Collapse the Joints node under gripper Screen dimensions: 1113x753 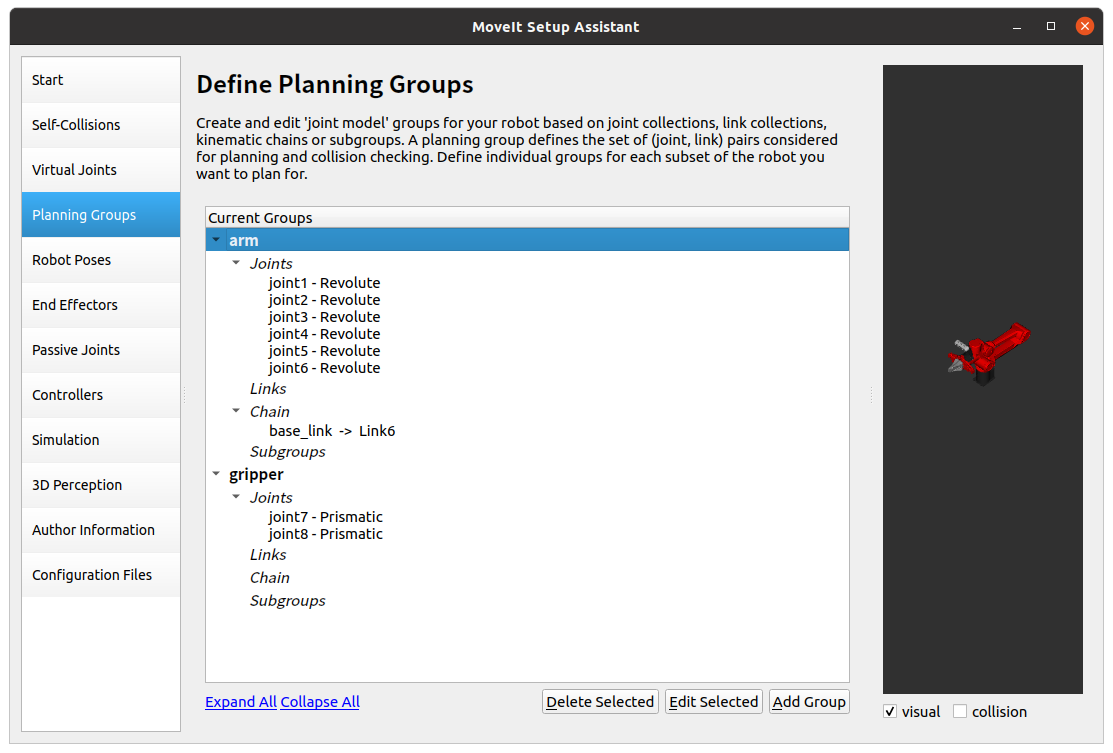(x=236, y=497)
